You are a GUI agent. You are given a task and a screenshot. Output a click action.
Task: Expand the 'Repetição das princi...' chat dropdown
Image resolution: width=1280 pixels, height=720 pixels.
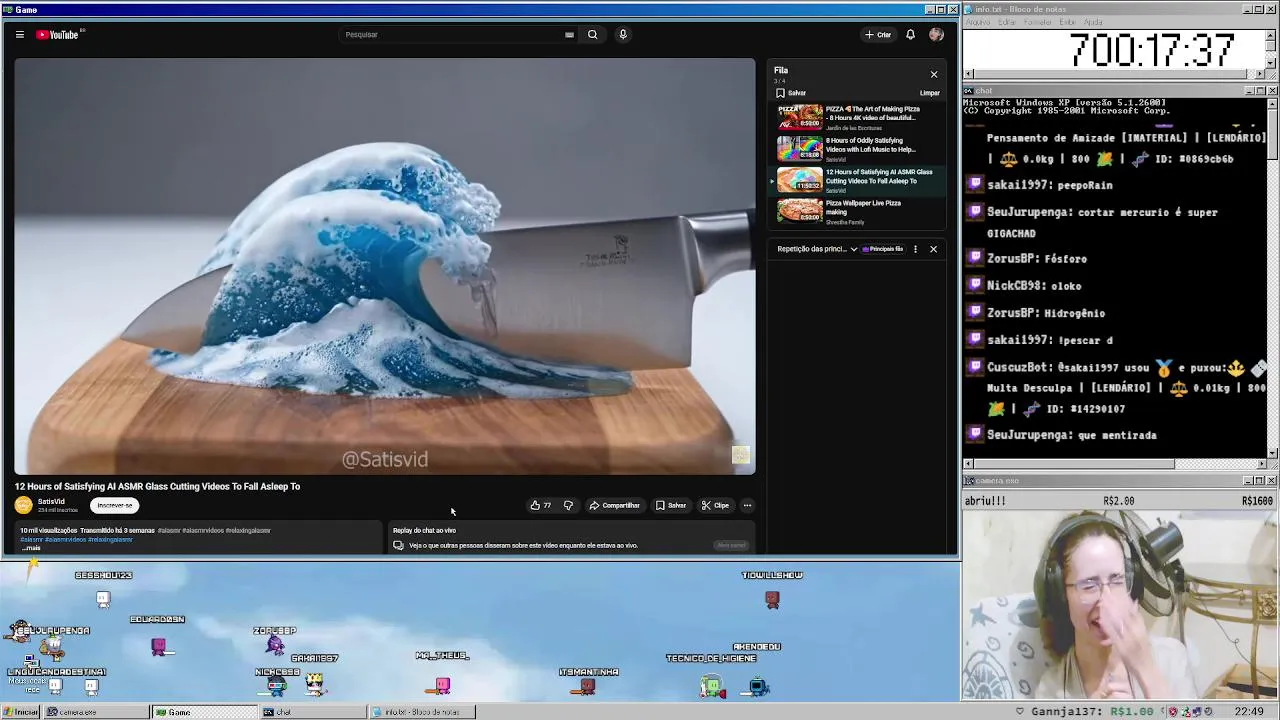tap(816, 249)
